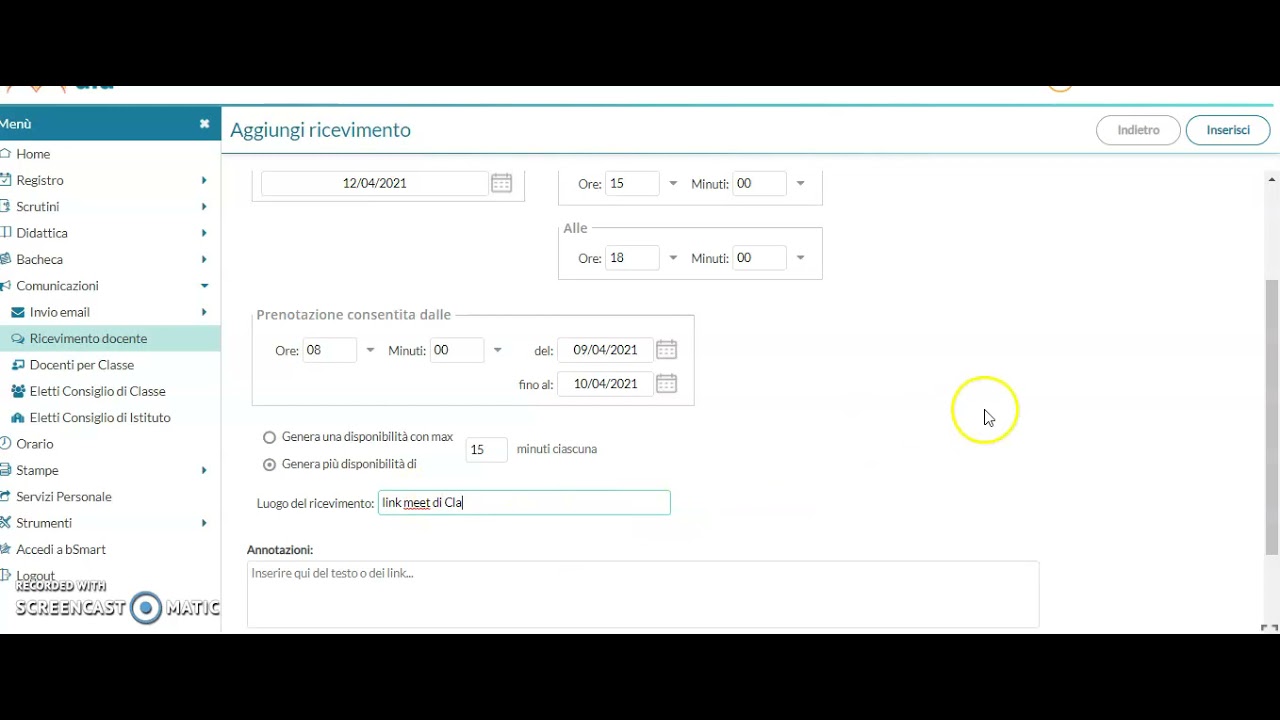Expand the Didattica submenu
This screenshot has height=720, width=1280.
tap(204, 233)
